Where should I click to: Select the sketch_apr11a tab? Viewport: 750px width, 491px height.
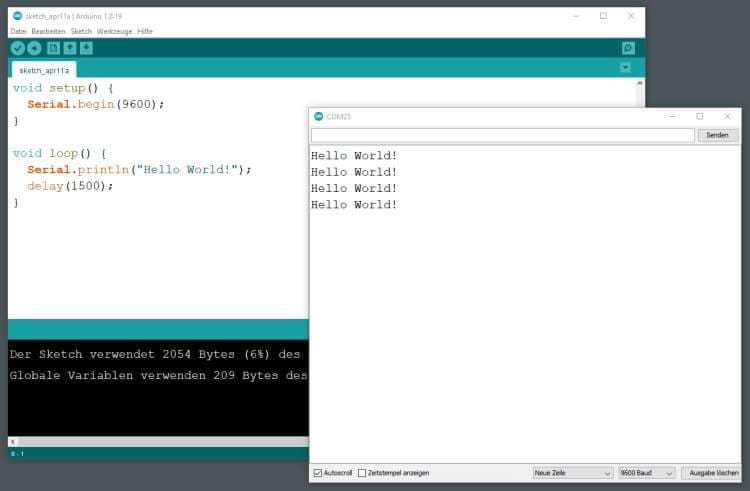tap(44, 70)
